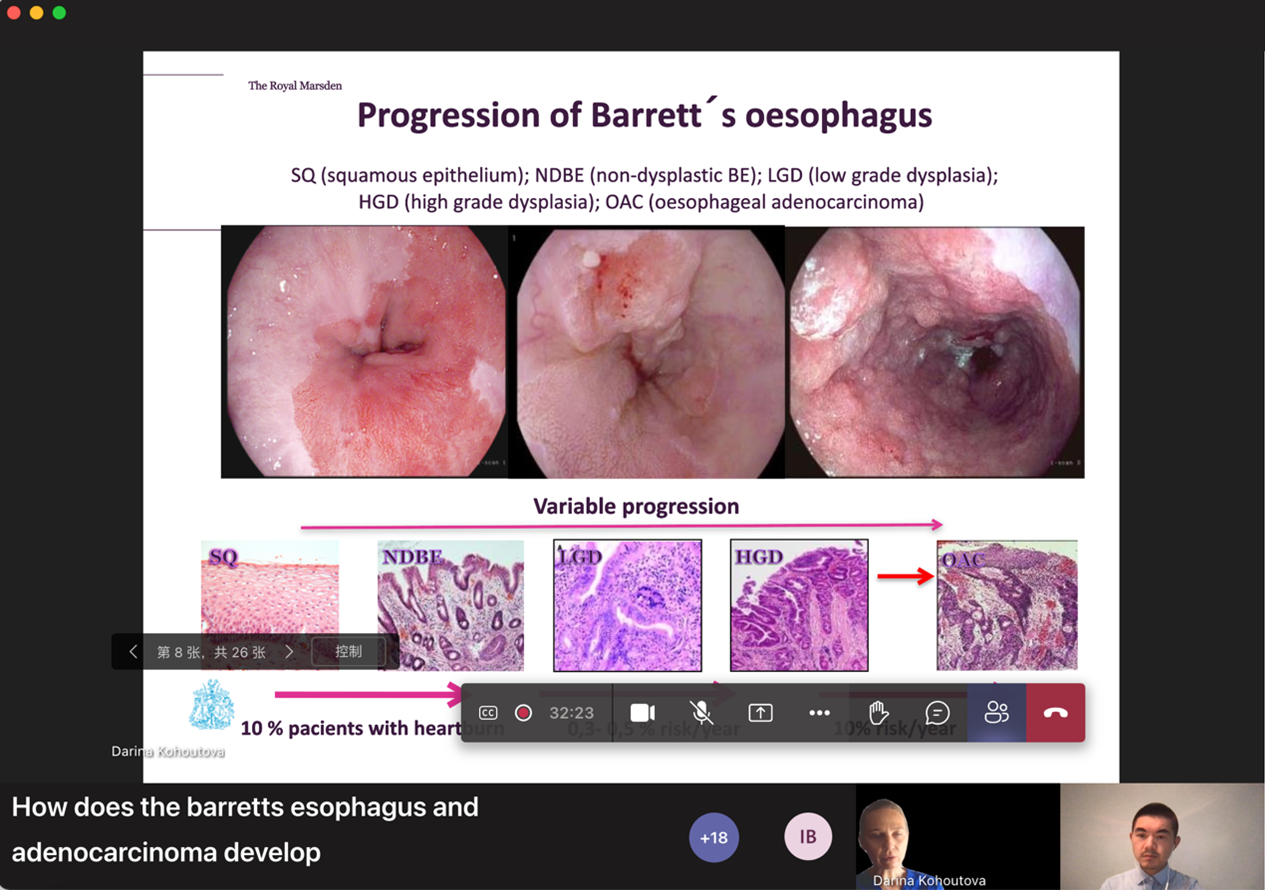The height and width of the screenshot is (890, 1265).
Task: Hang up with the red leave button
Action: [x=1056, y=713]
